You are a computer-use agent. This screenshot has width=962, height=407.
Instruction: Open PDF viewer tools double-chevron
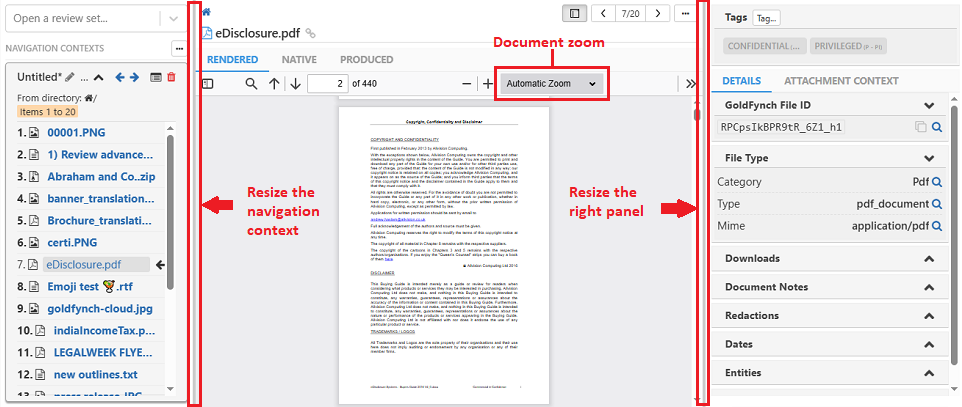[691, 84]
